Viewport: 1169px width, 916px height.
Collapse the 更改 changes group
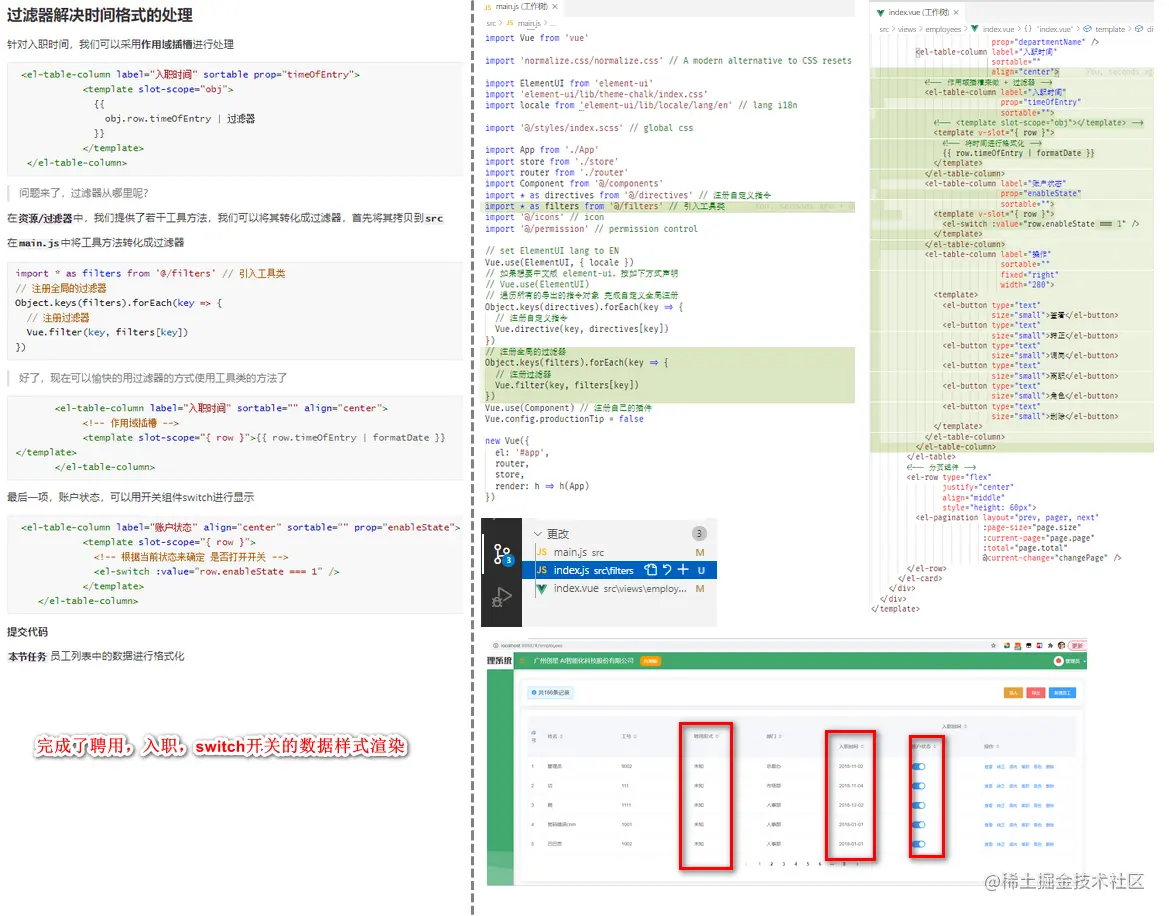pyautogui.click(x=538, y=534)
